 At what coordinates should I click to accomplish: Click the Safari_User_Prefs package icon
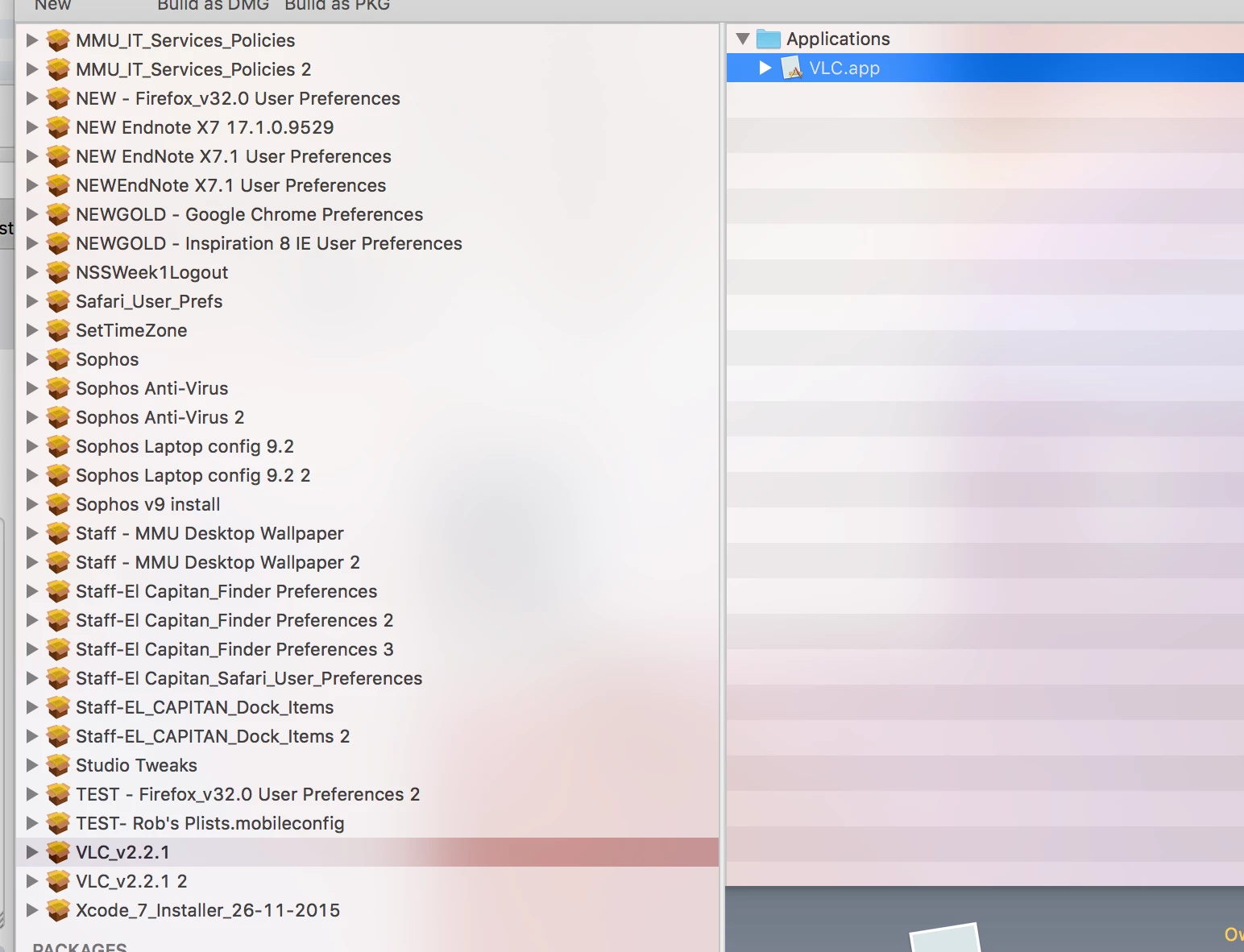[x=58, y=301]
